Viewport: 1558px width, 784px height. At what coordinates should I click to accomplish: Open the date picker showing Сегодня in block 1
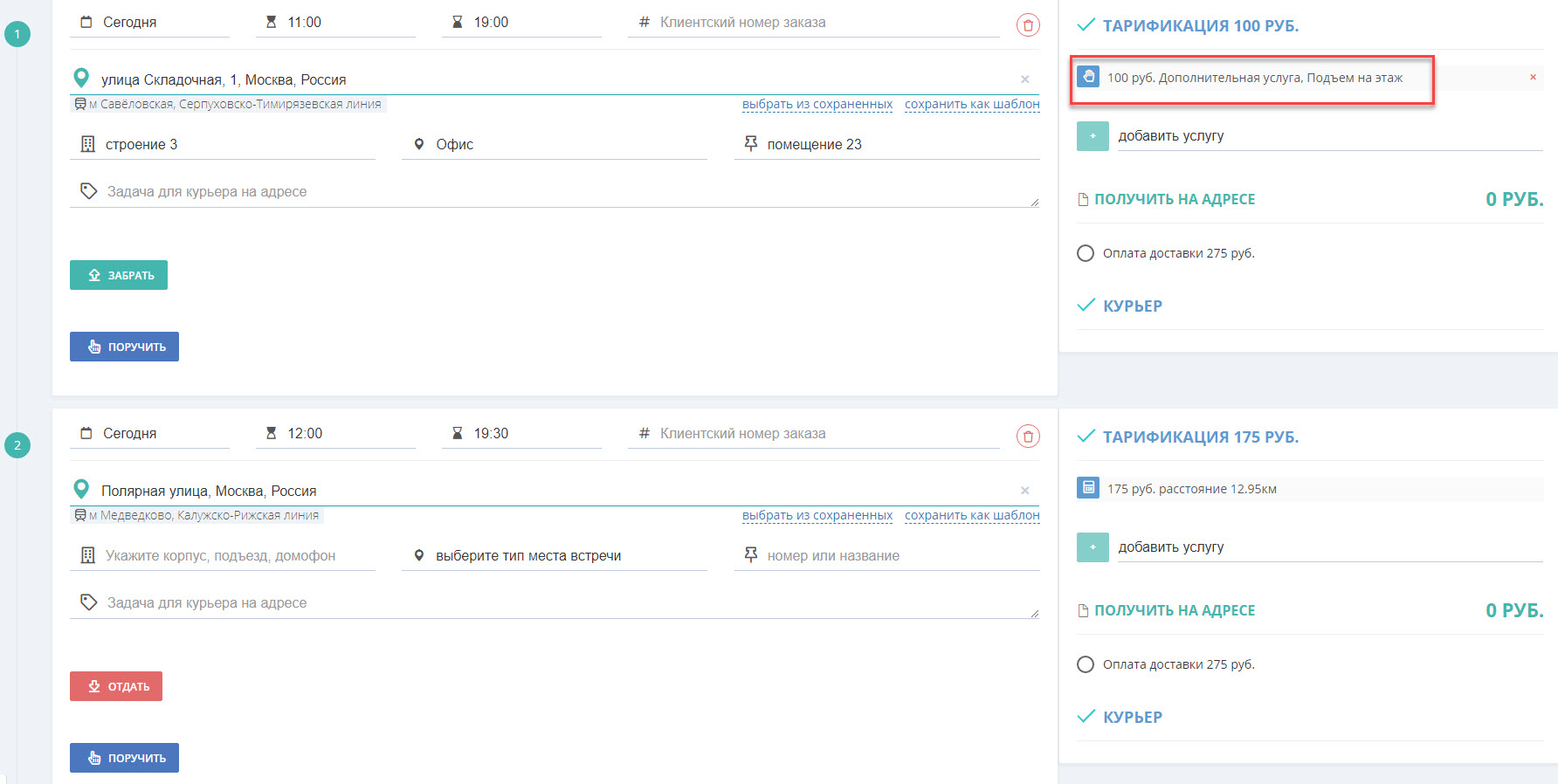(149, 22)
